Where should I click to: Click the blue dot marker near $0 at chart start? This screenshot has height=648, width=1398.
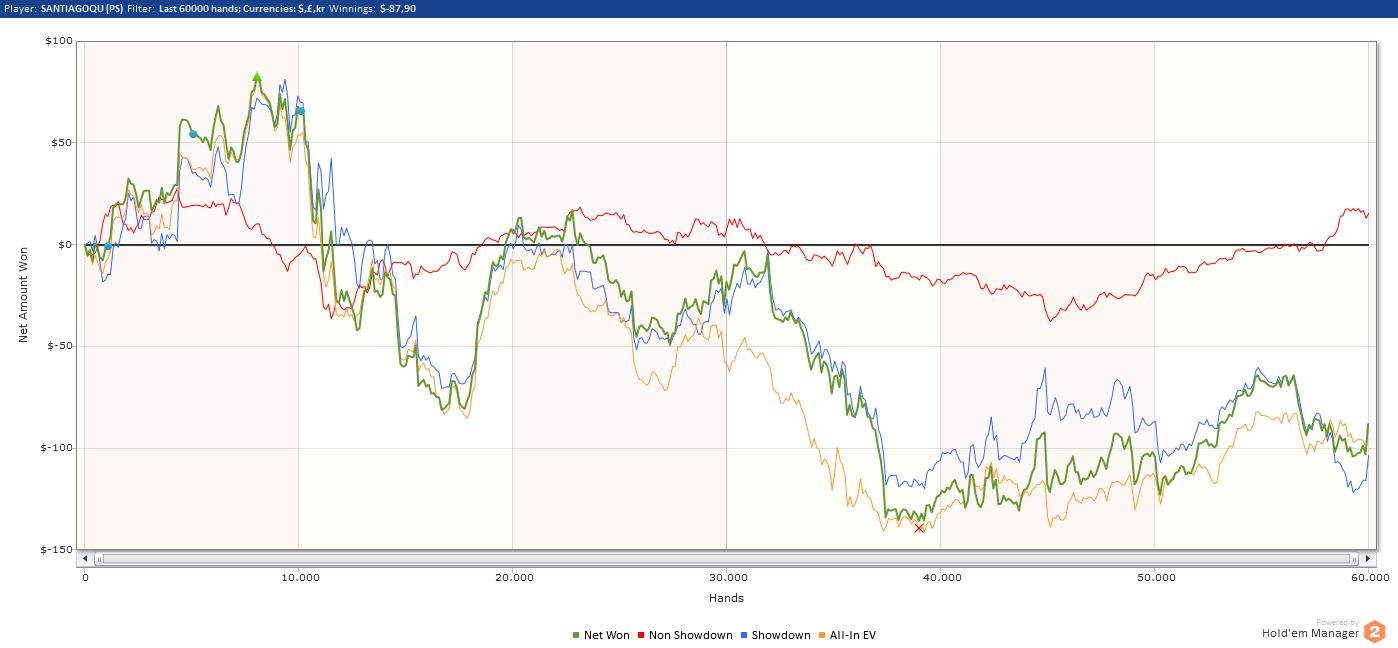108,246
